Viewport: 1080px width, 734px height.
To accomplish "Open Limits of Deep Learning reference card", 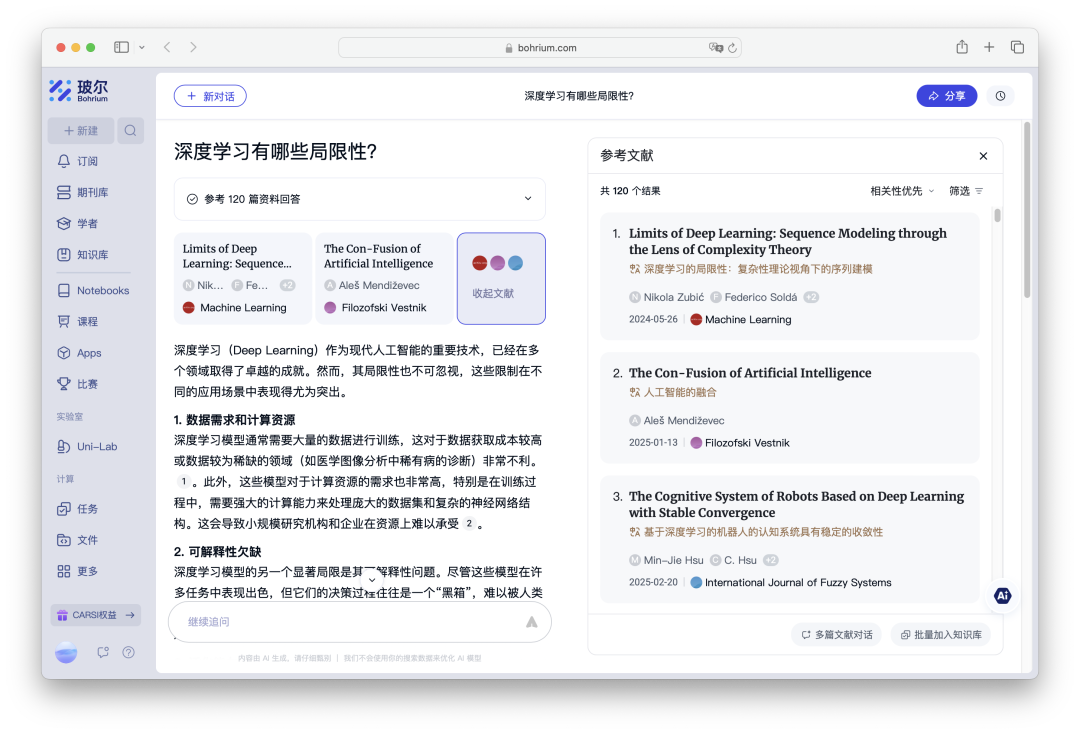I will (242, 278).
